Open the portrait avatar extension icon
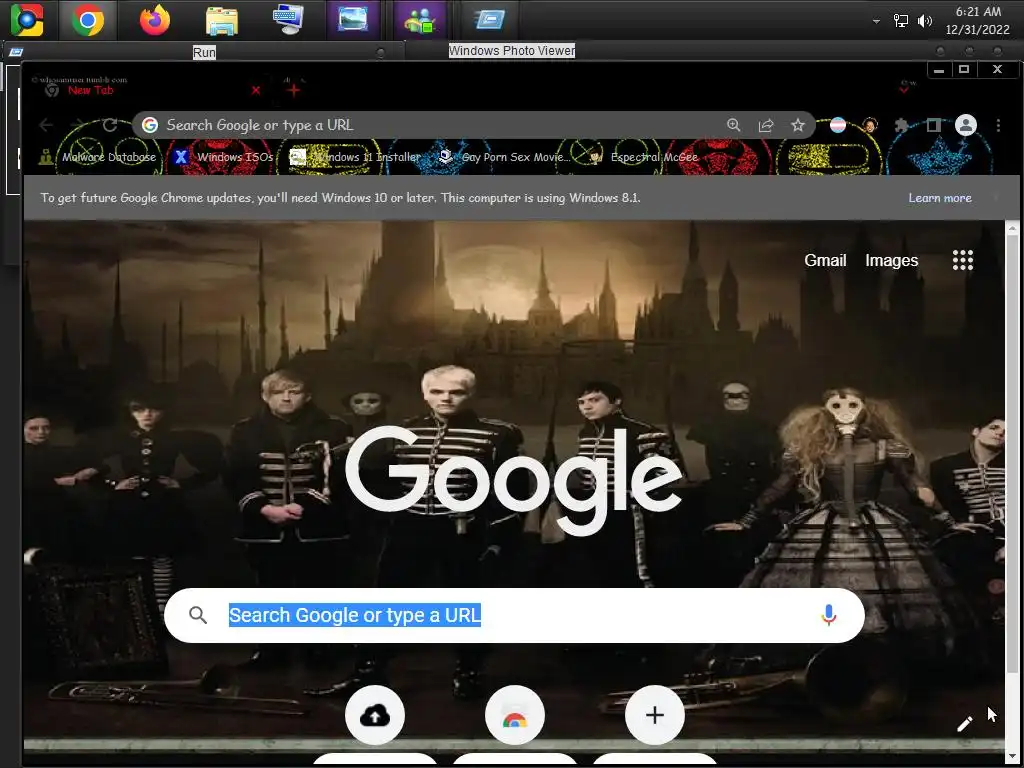The width and height of the screenshot is (1024, 768). click(869, 125)
